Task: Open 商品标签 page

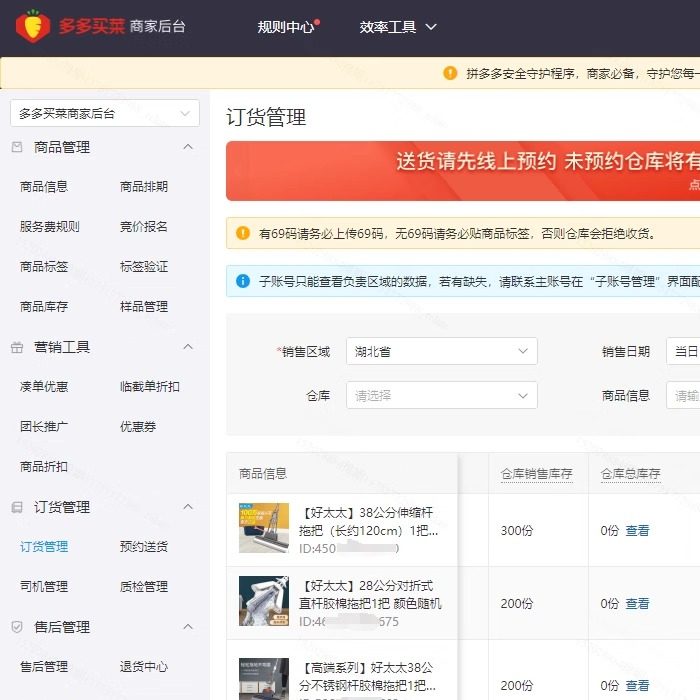Action: coord(44,267)
